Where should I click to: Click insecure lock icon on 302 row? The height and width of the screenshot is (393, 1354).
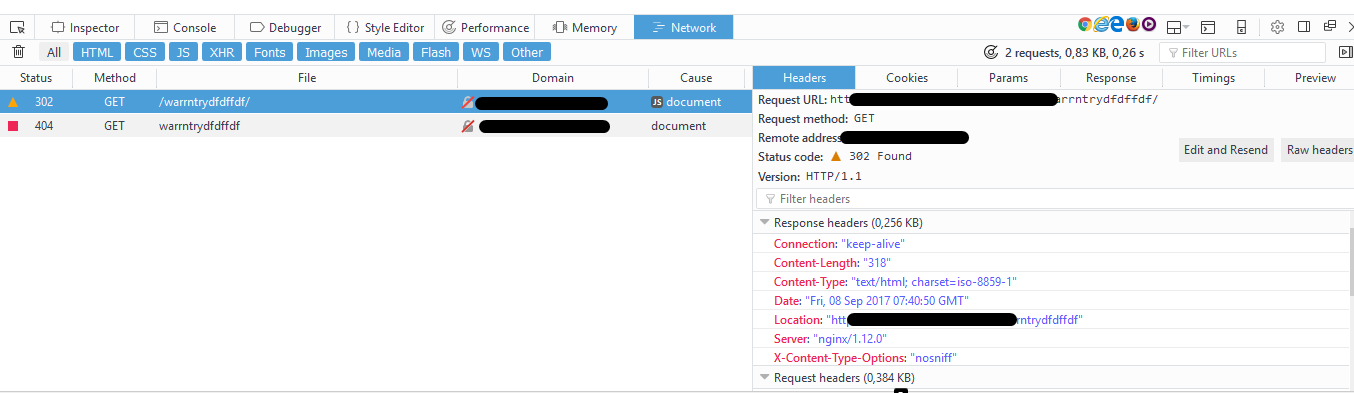(468, 102)
